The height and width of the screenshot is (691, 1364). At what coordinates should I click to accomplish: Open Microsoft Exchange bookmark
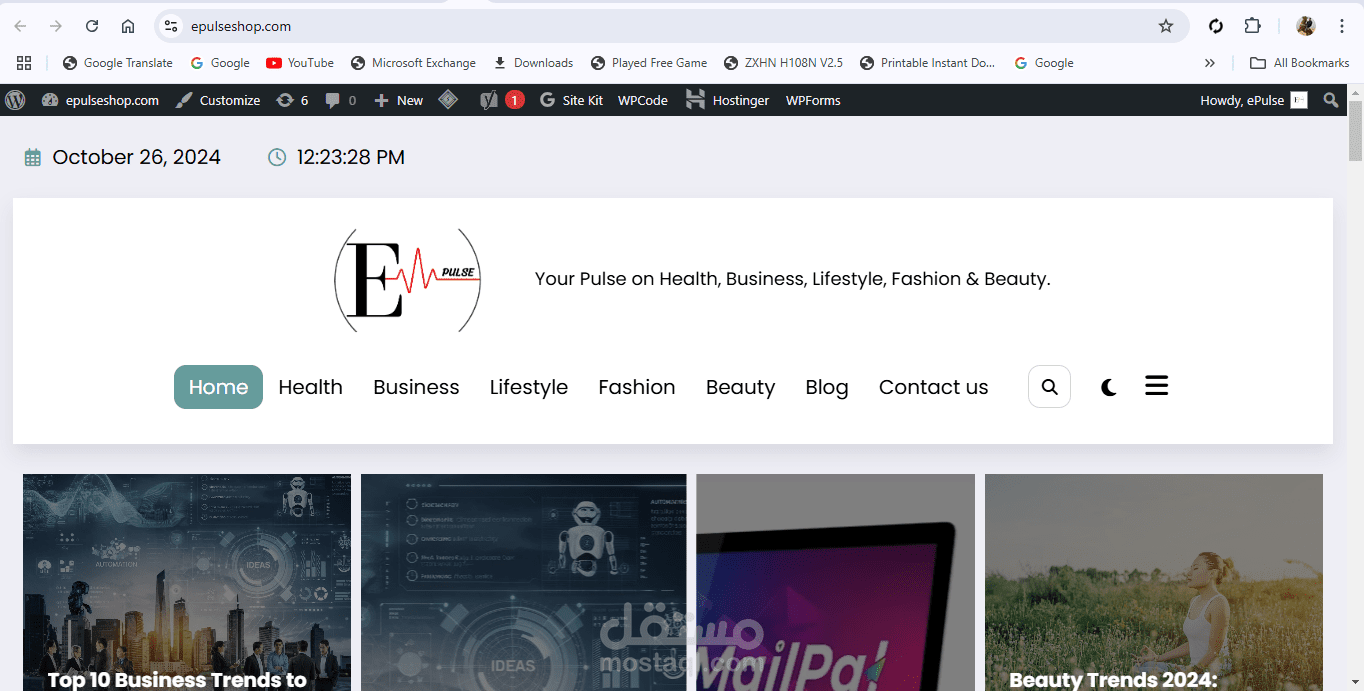pyautogui.click(x=413, y=63)
